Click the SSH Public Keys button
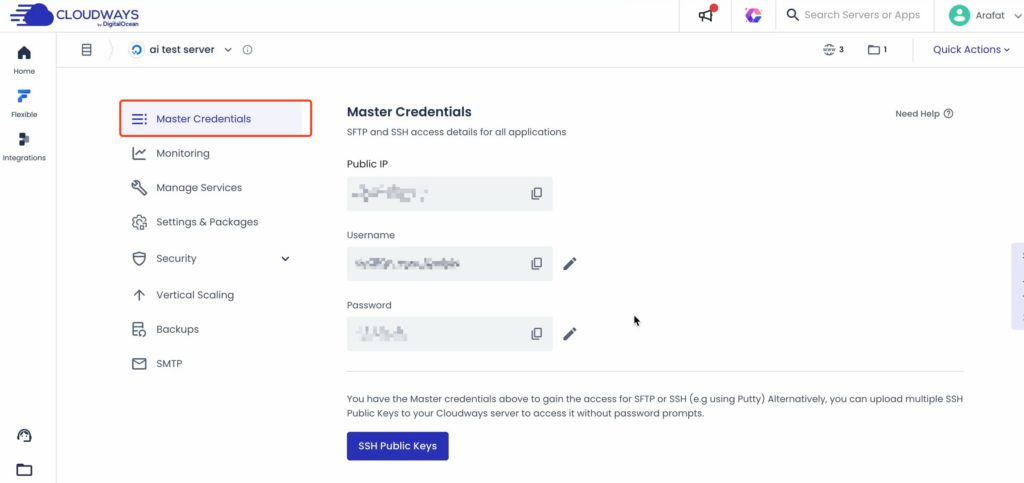The height and width of the screenshot is (483, 1024). pos(397,446)
